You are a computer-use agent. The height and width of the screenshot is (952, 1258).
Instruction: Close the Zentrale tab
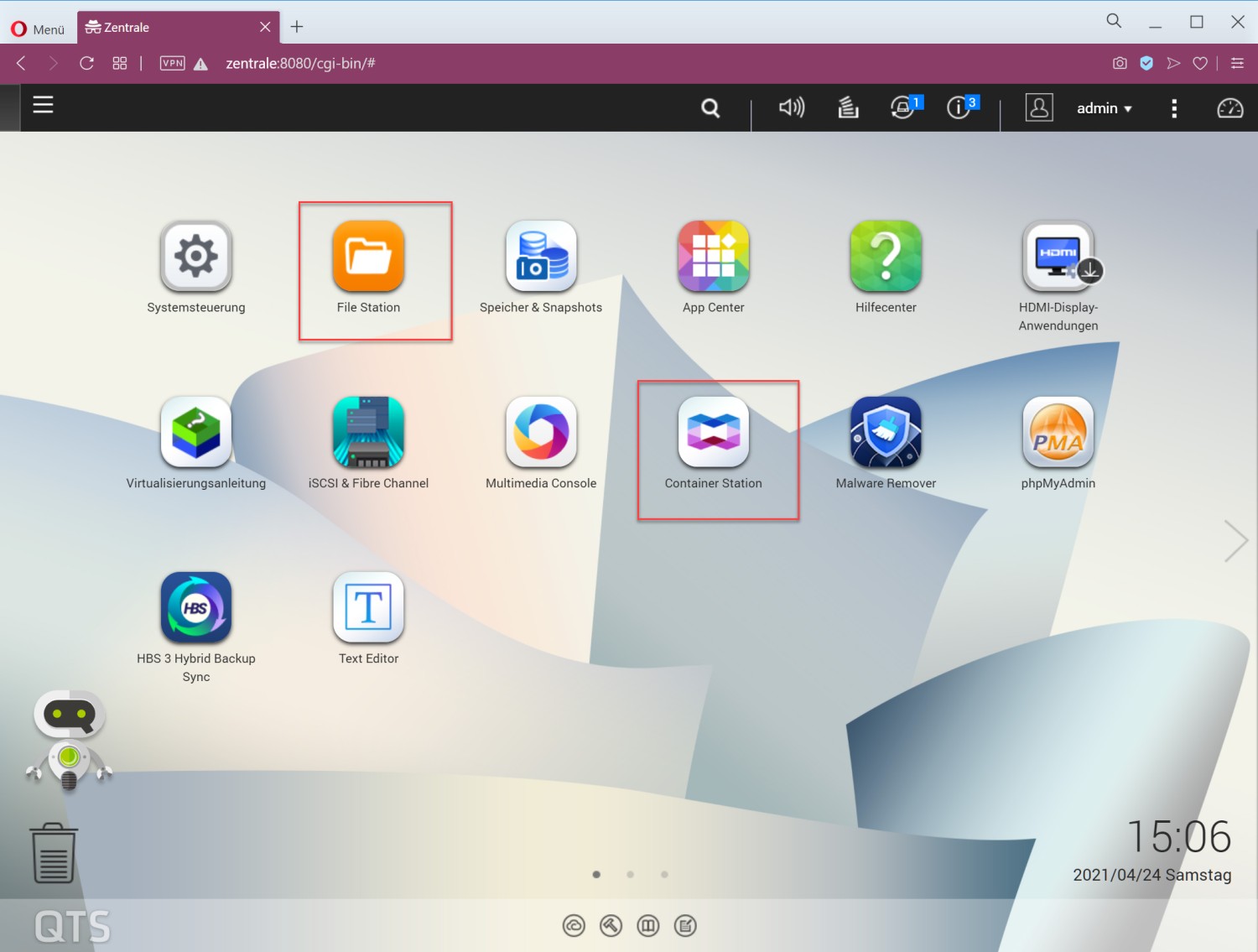pyautogui.click(x=265, y=27)
